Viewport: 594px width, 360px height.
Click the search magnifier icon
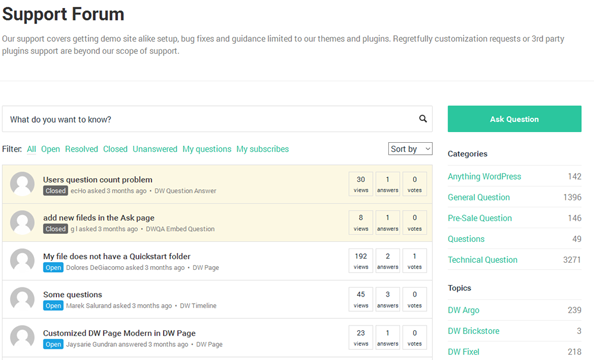(423, 119)
